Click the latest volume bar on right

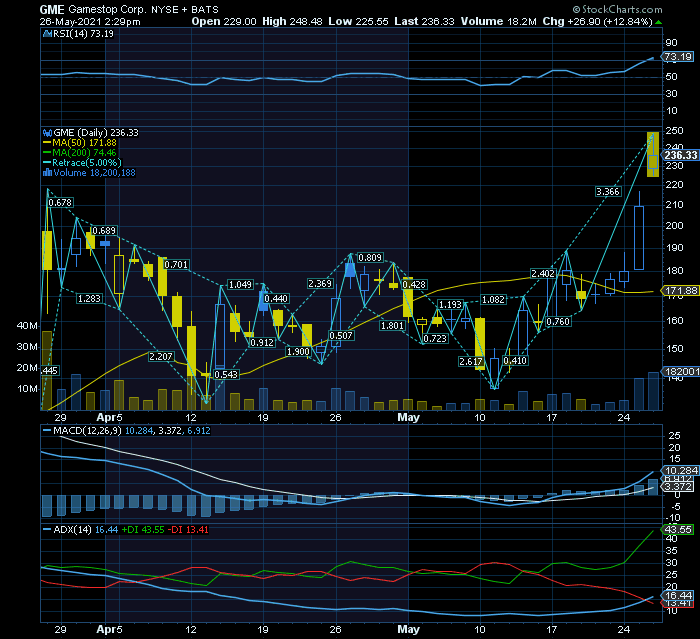click(x=653, y=391)
